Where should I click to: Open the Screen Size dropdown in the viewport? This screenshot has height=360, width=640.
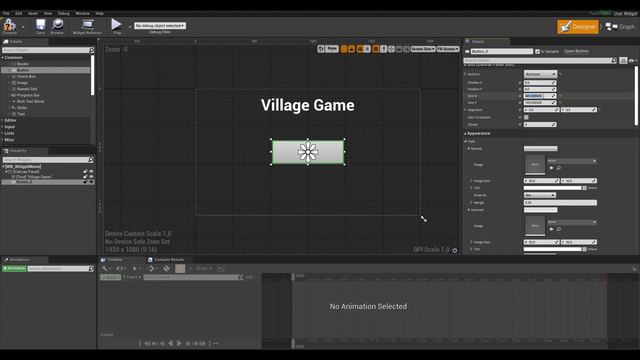coord(423,49)
